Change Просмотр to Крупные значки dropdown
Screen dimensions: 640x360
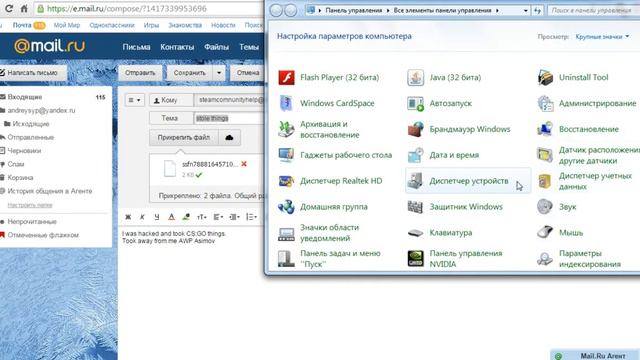coord(602,37)
